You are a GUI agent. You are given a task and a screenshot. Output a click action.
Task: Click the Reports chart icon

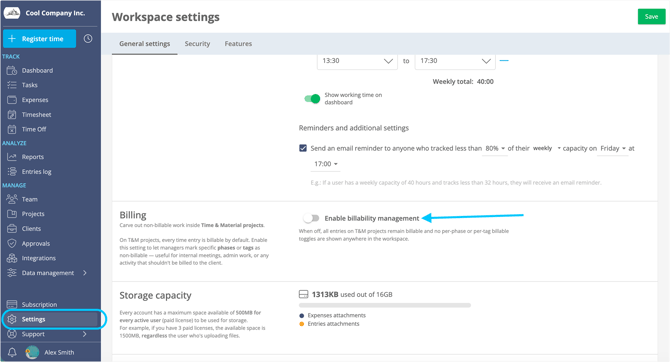tap(12, 157)
